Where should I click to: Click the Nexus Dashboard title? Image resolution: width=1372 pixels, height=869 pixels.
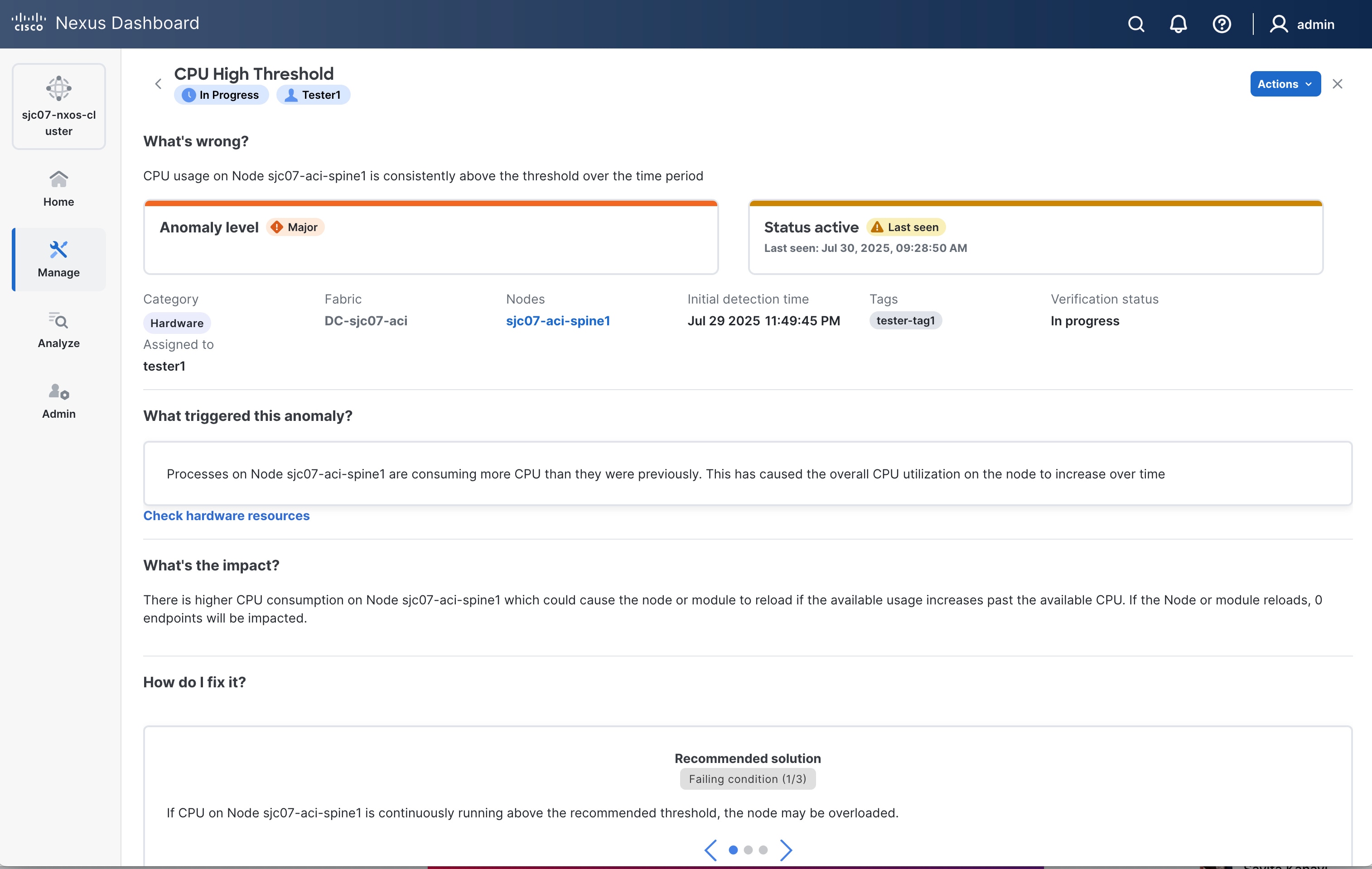pyautogui.click(x=127, y=23)
